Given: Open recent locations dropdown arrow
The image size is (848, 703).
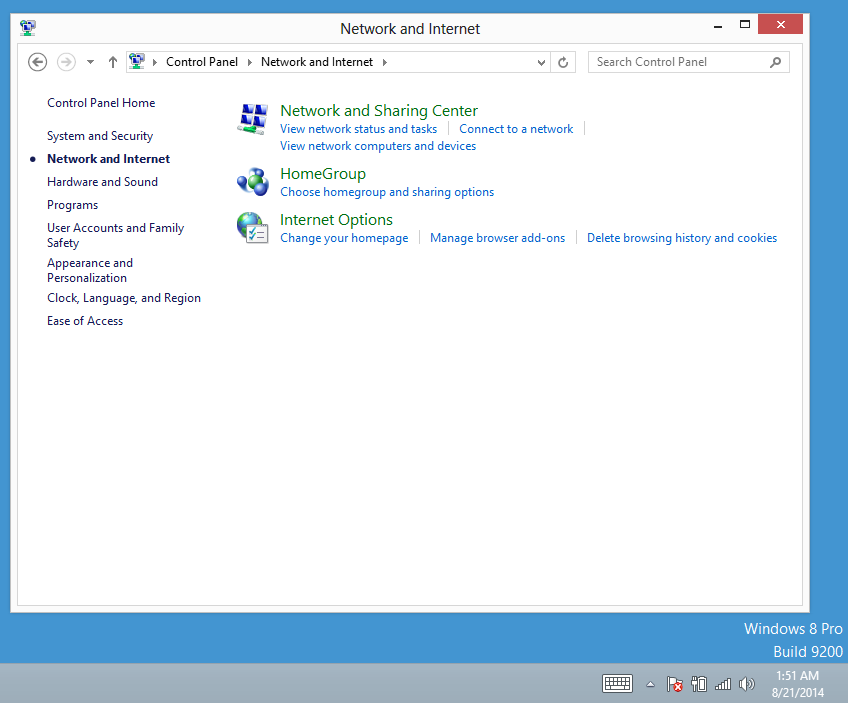Looking at the screenshot, I should tap(90, 62).
